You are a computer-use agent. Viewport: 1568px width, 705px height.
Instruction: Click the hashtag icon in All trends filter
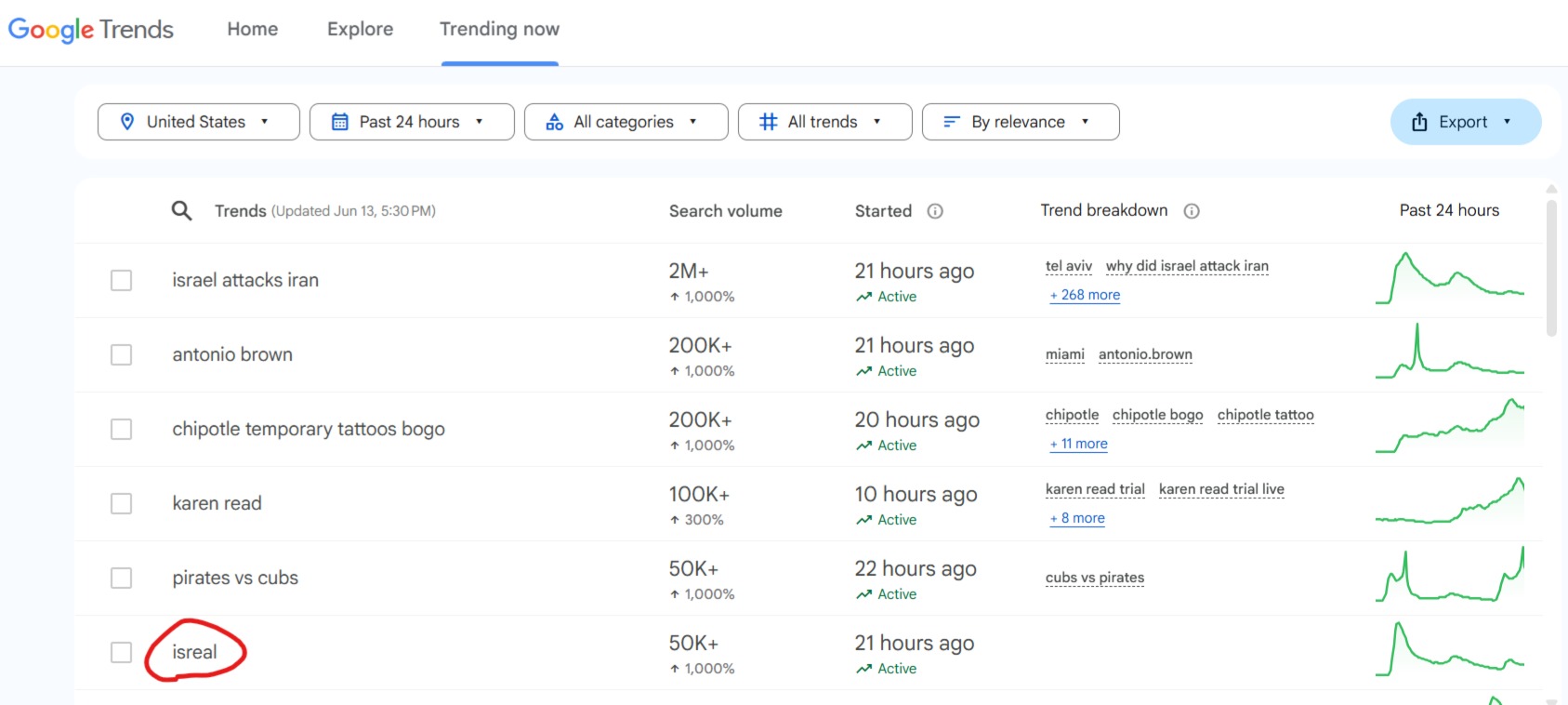click(x=769, y=122)
